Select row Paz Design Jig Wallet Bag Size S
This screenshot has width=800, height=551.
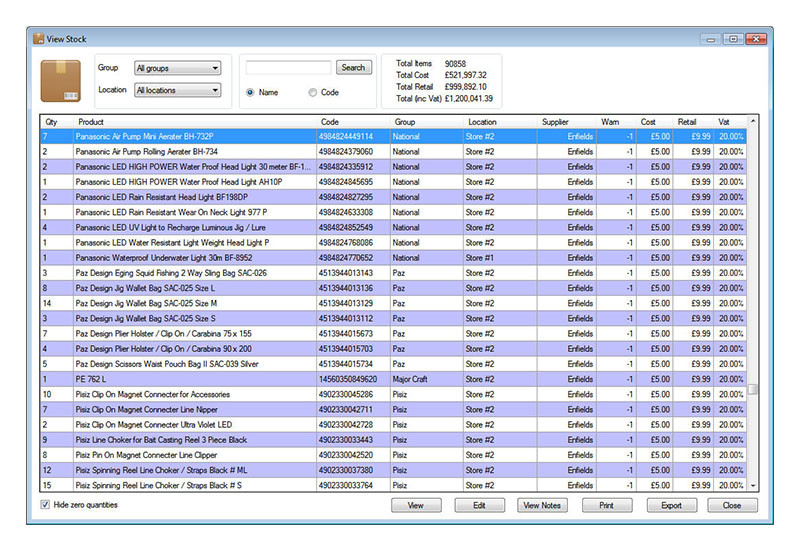click(x=393, y=318)
